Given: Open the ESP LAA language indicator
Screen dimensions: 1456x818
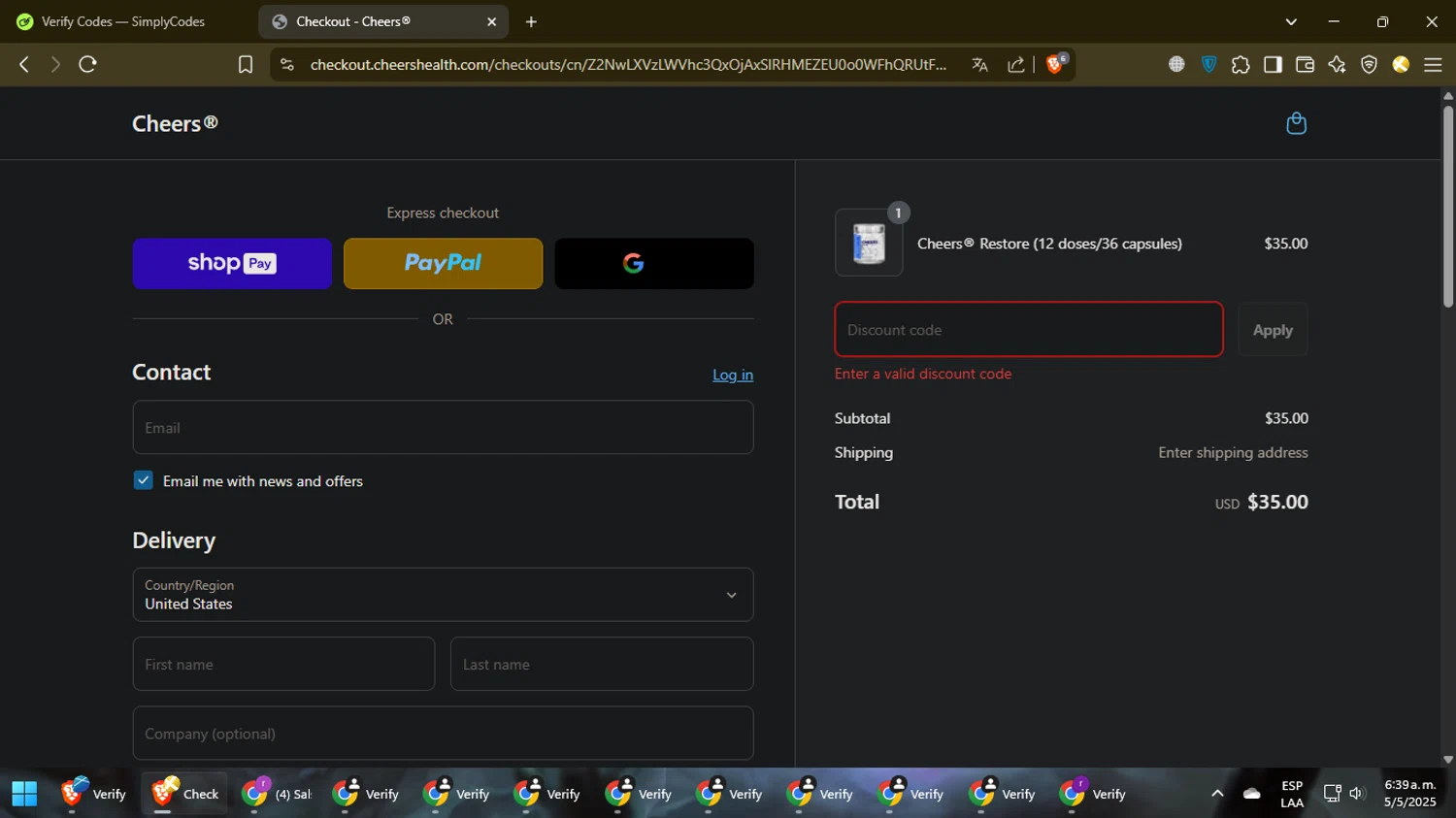Looking at the screenshot, I should (1292, 794).
